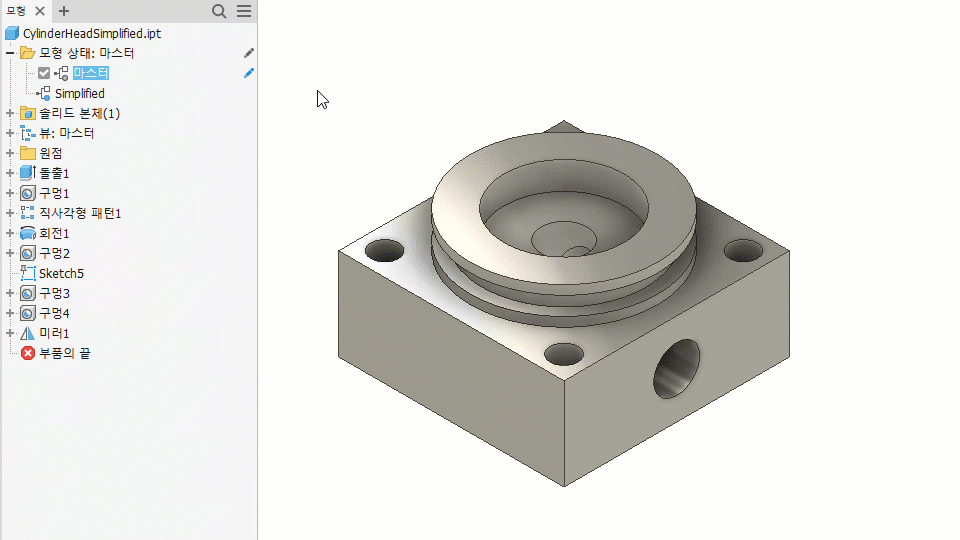Viewport: 960px width, 540px height.
Task: Open the hamburger menu of the model browser
Action: tap(244, 11)
